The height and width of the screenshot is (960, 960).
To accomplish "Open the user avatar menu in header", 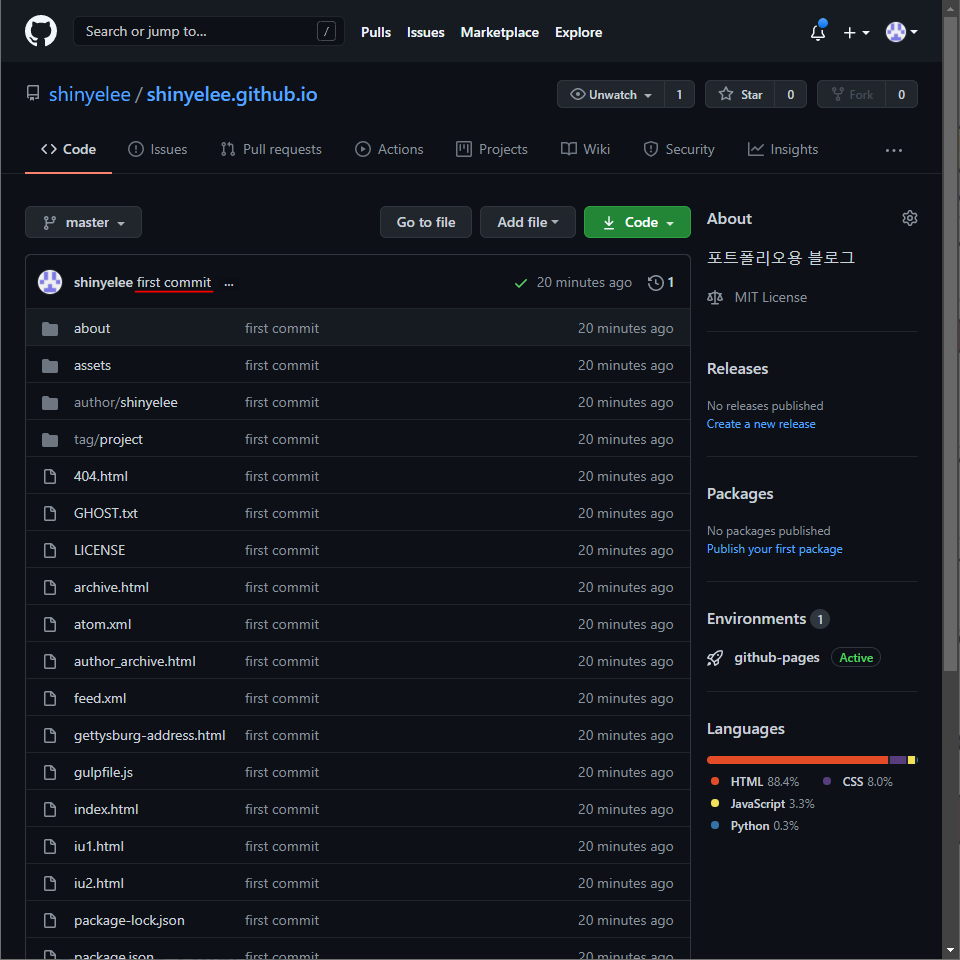I will 901,32.
